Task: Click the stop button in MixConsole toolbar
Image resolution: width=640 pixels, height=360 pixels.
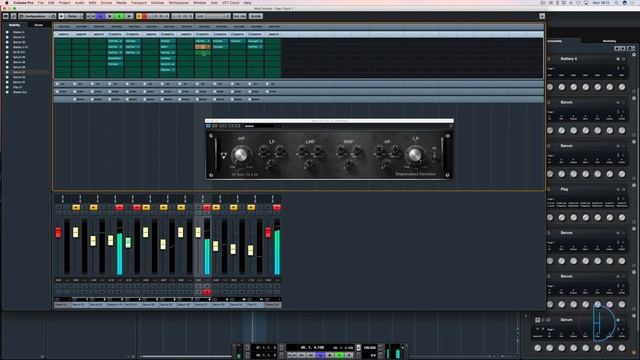Action: [110, 16]
